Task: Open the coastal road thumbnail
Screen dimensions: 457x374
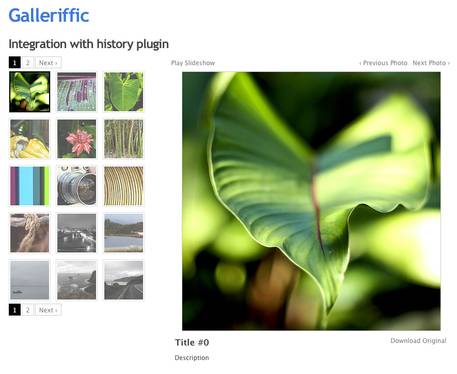Action: click(124, 280)
